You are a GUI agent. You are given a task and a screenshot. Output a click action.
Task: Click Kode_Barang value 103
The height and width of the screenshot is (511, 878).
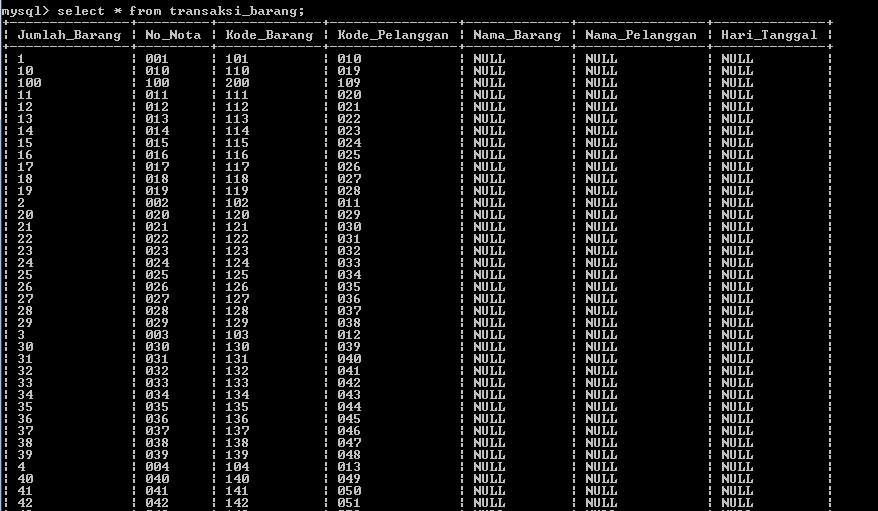click(237, 335)
